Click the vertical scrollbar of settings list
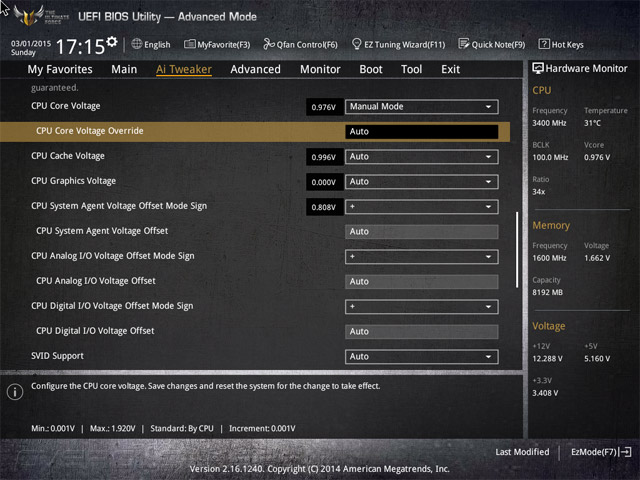Screen dimensions: 640x480 pos(517,250)
